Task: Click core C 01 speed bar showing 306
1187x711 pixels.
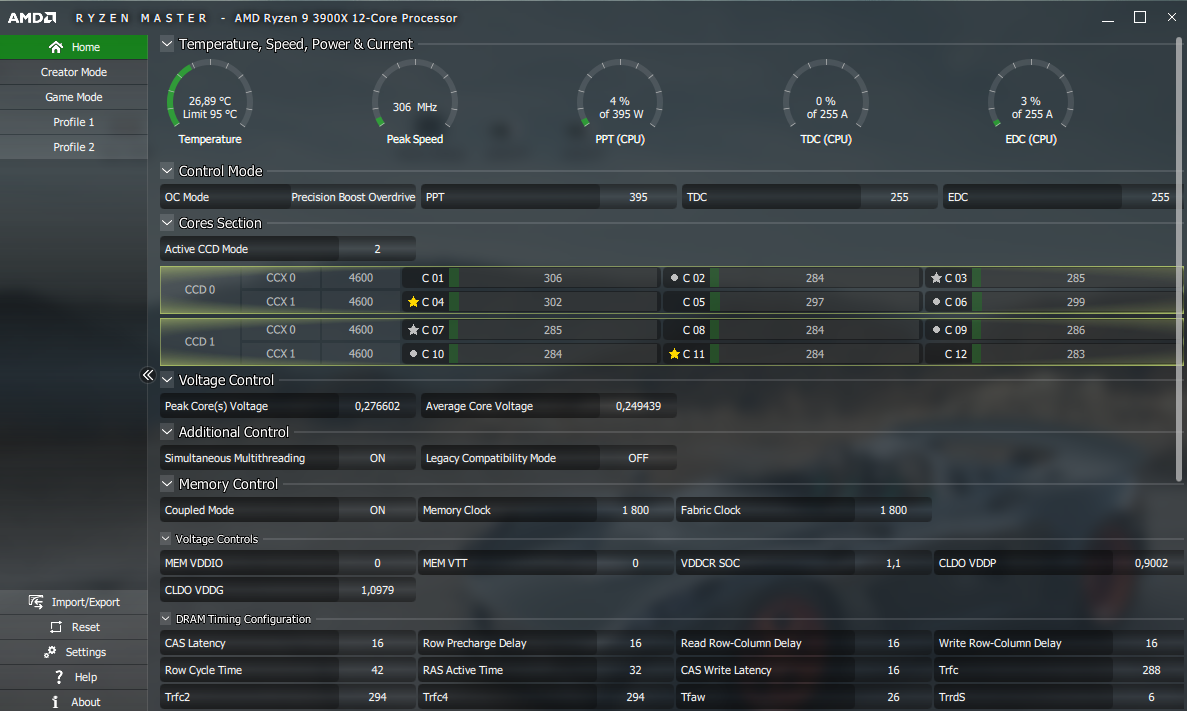Action: (553, 278)
